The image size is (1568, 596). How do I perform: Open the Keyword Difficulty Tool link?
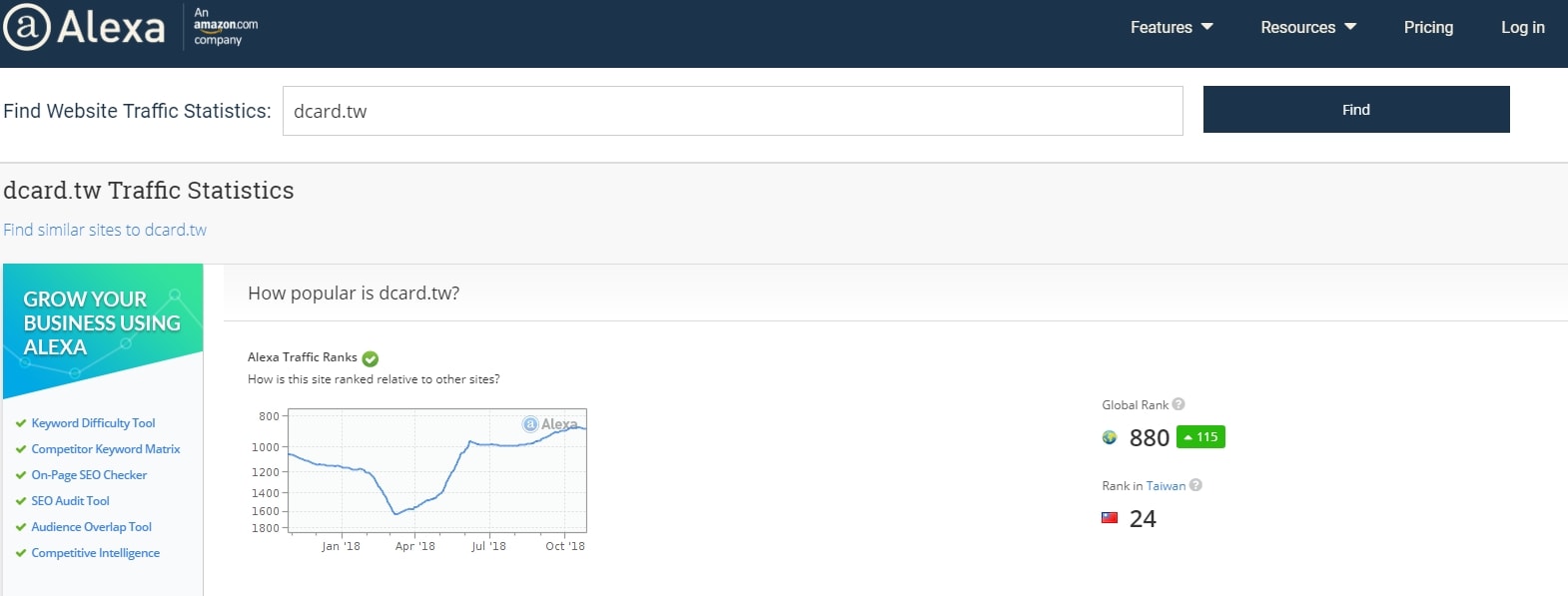93,423
